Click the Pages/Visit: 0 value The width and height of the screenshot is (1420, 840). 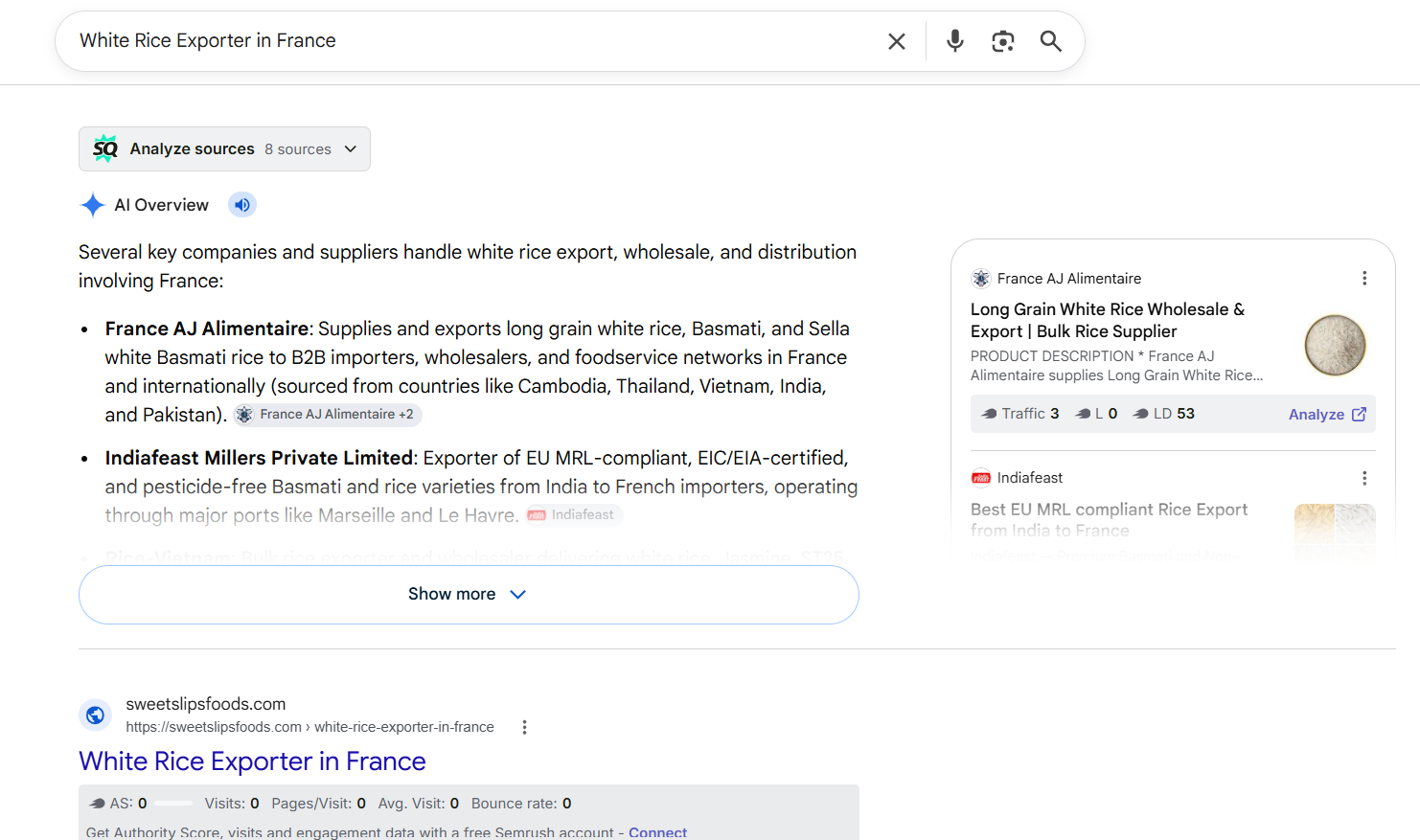point(318,804)
